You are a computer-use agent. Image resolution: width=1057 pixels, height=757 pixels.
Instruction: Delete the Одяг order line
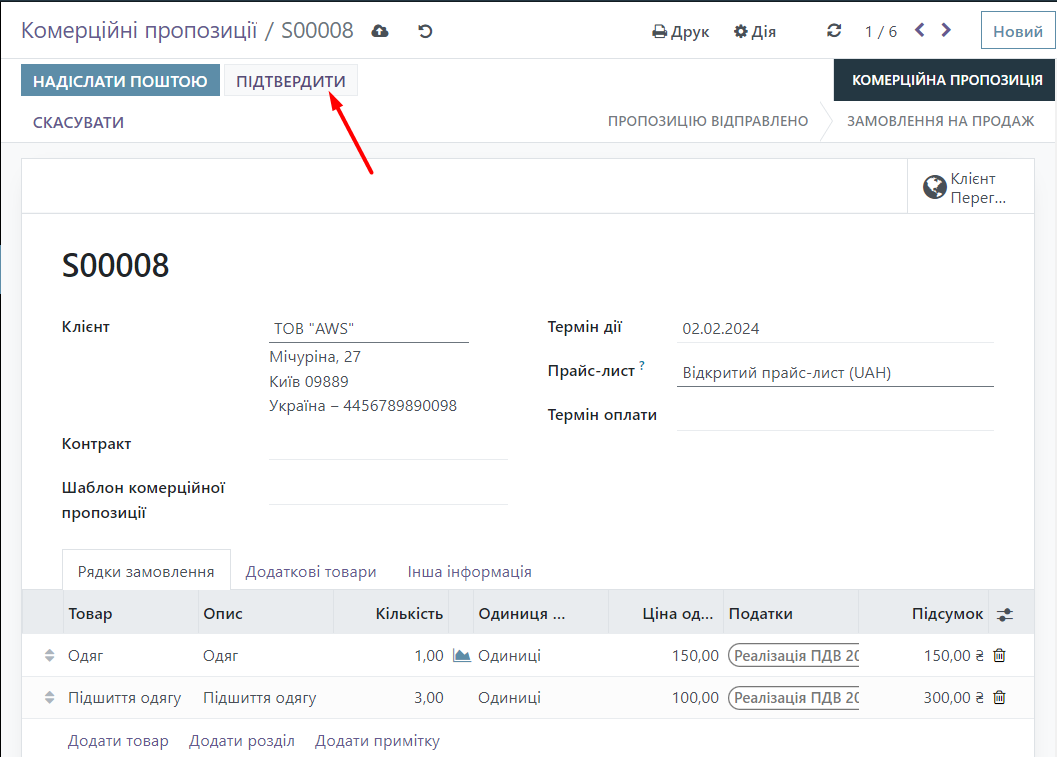[x=999, y=656]
